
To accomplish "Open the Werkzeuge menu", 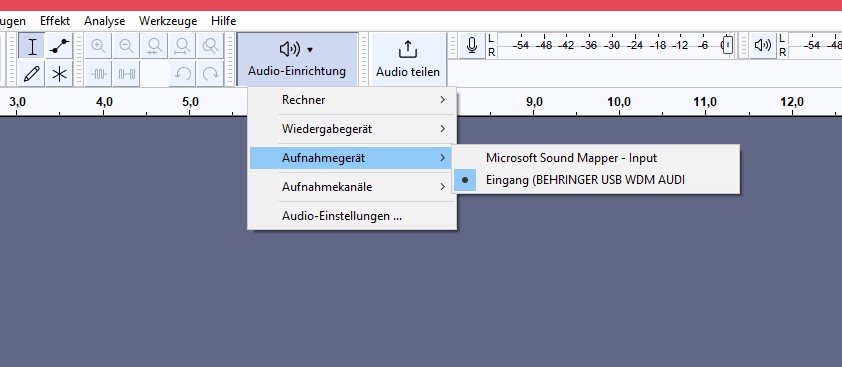I will click(x=168, y=21).
